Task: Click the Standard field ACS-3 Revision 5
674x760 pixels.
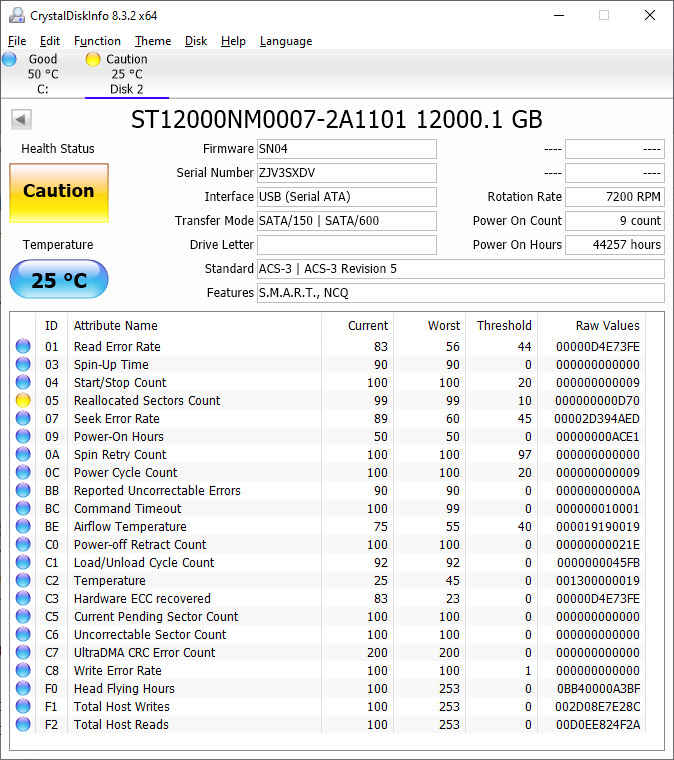Action: (460, 269)
